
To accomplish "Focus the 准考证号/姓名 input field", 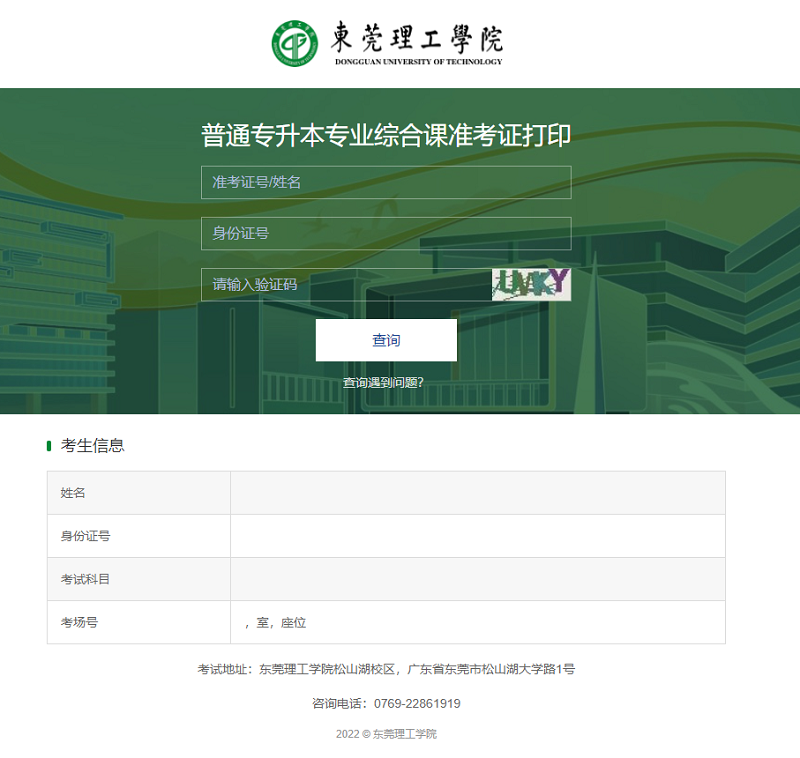I will (x=386, y=182).
